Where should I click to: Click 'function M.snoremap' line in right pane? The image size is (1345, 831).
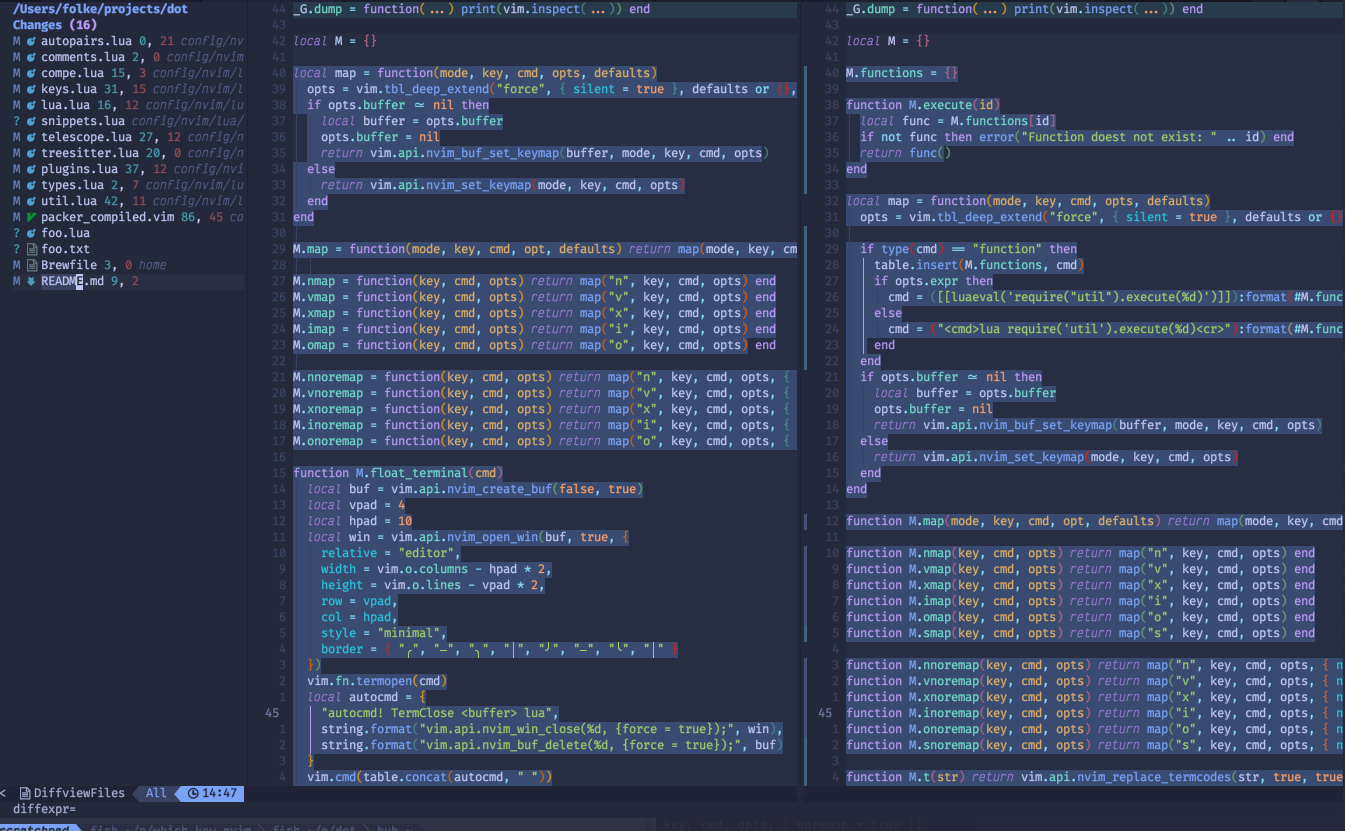[x=1095, y=745]
